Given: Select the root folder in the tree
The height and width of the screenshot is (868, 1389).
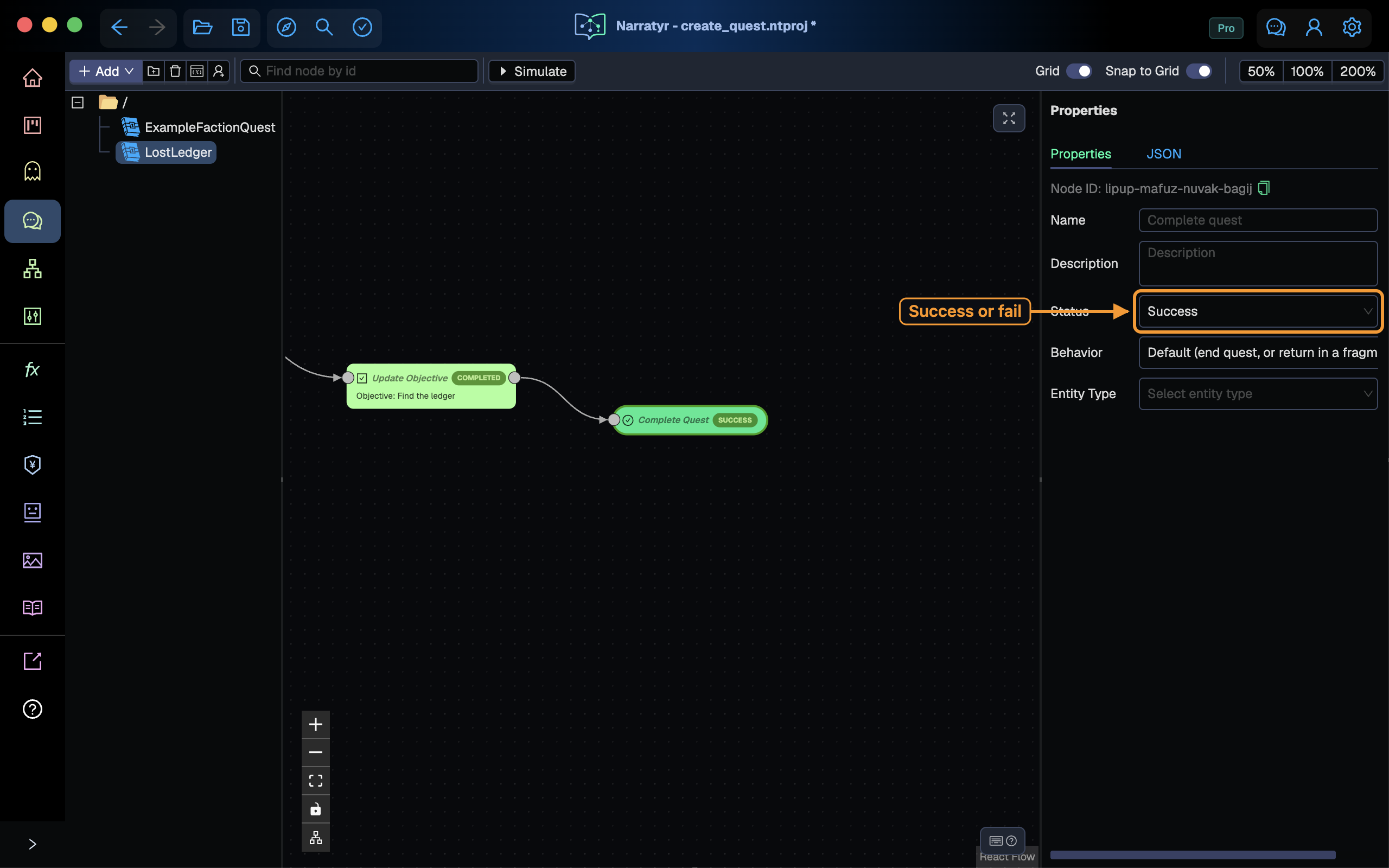Looking at the screenshot, I should 113,102.
